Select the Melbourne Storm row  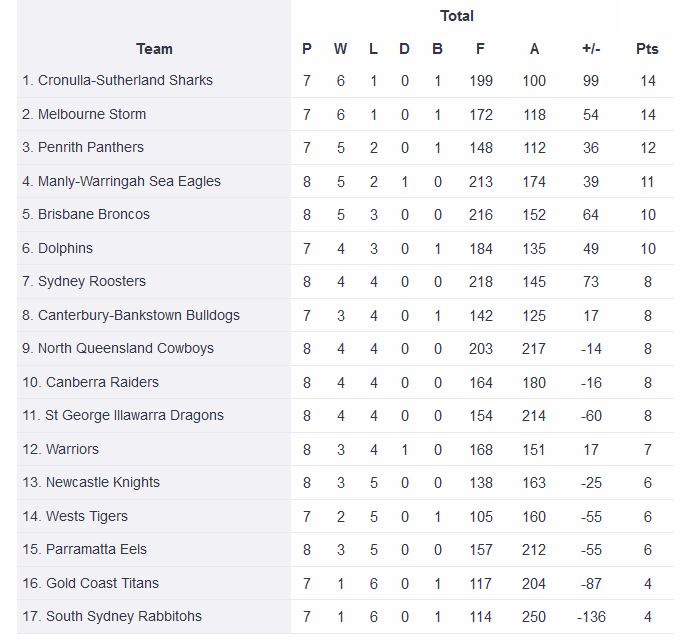[92, 114]
